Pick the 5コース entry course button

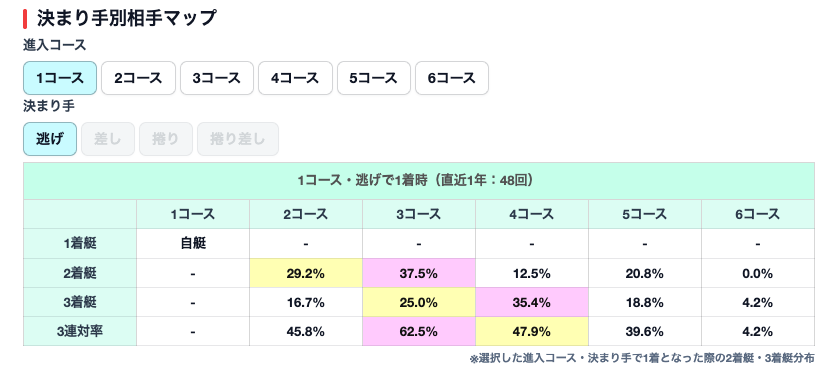tap(373, 78)
